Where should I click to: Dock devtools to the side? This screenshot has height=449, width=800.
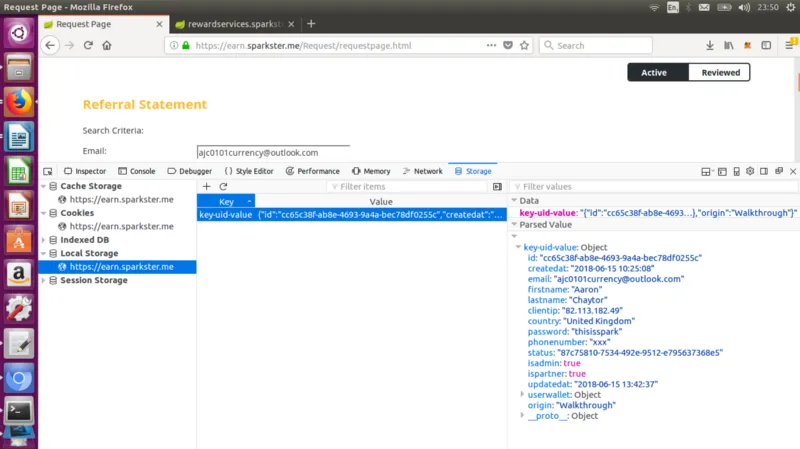[764, 171]
